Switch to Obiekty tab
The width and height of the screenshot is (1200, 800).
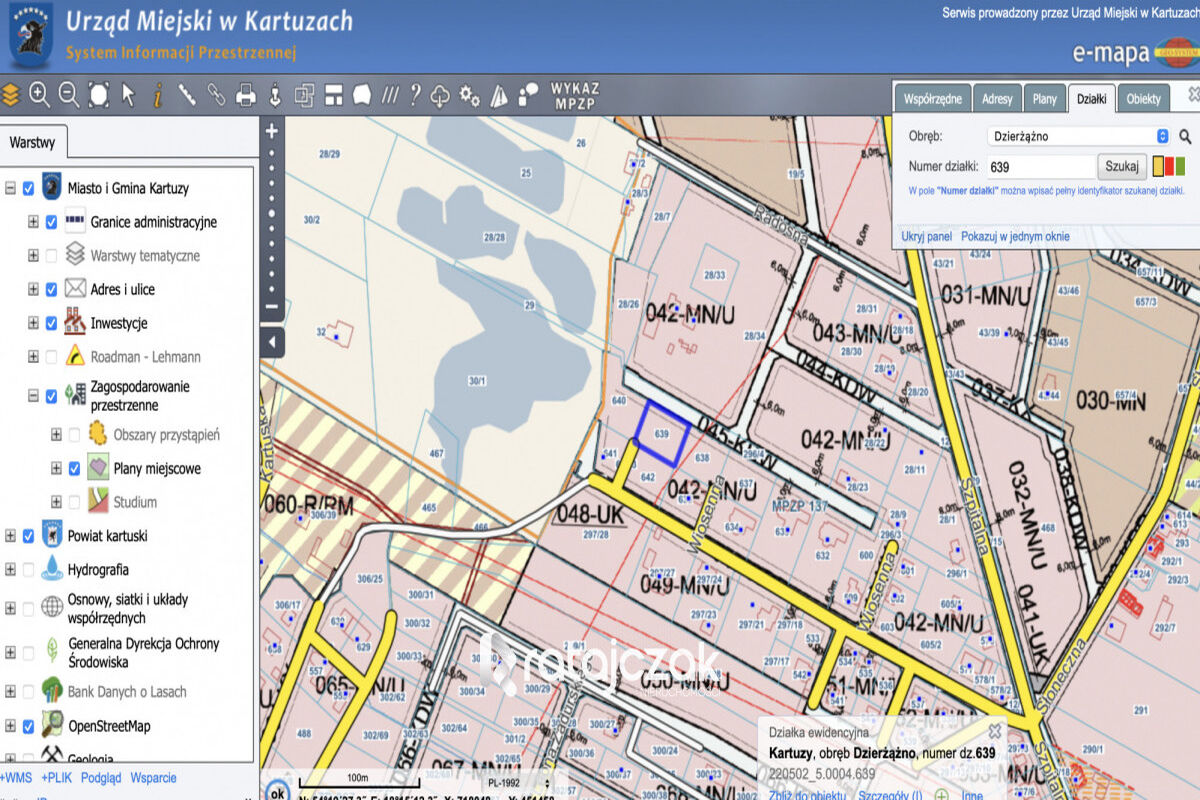tap(1144, 99)
